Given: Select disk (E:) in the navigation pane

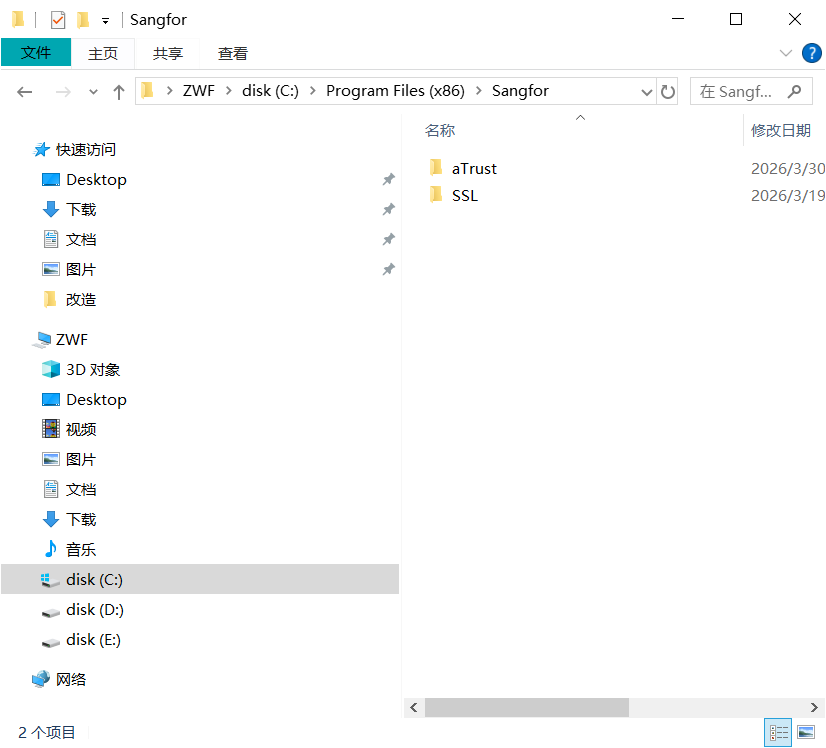Looking at the screenshot, I should [x=93, y=640].
